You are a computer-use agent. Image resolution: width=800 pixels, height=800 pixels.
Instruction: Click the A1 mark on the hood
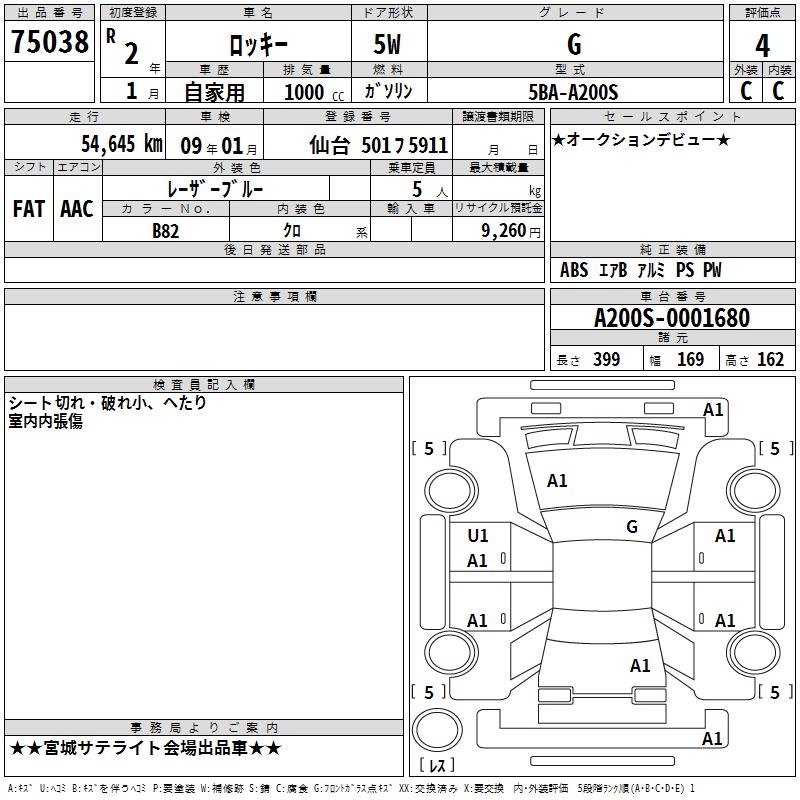pyautogui.click(x=557, y=481)
